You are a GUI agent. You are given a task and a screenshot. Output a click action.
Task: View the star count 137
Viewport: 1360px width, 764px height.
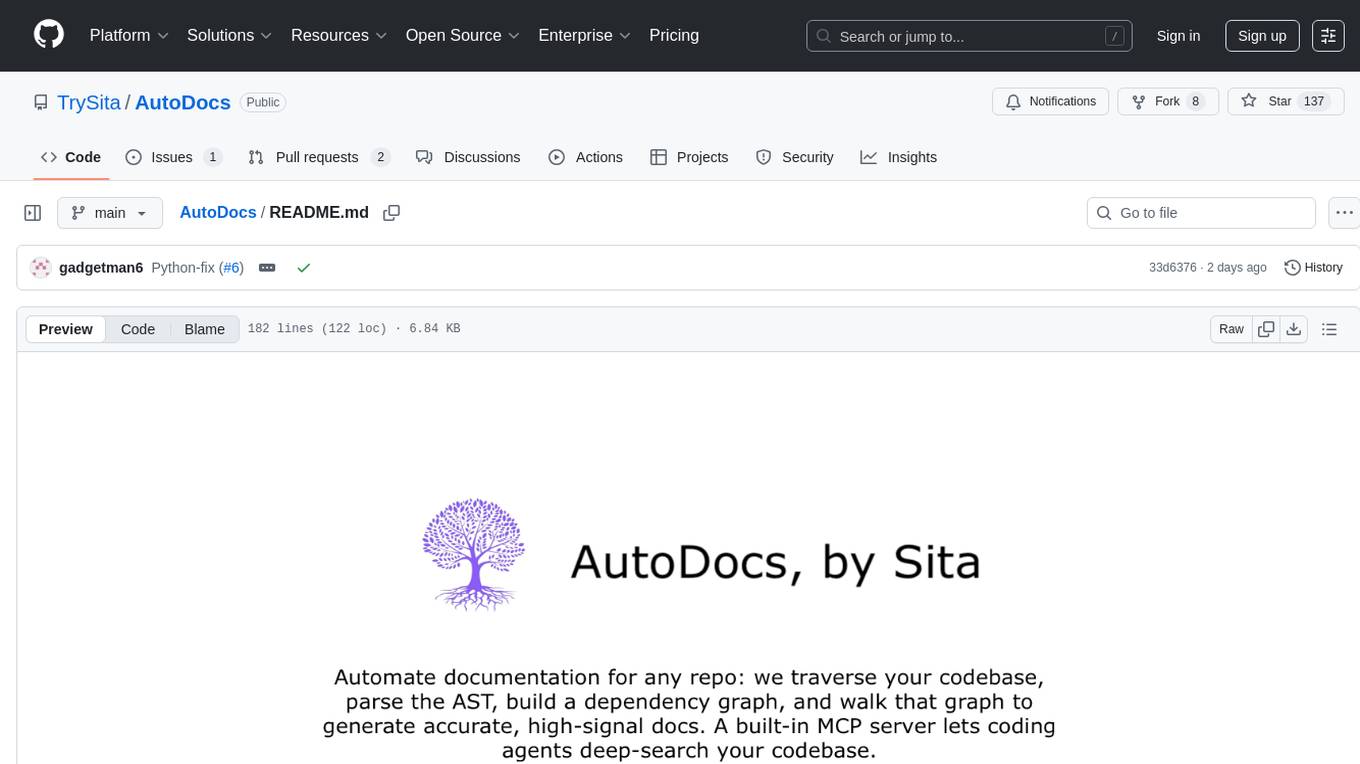(x=1314, y=101)
